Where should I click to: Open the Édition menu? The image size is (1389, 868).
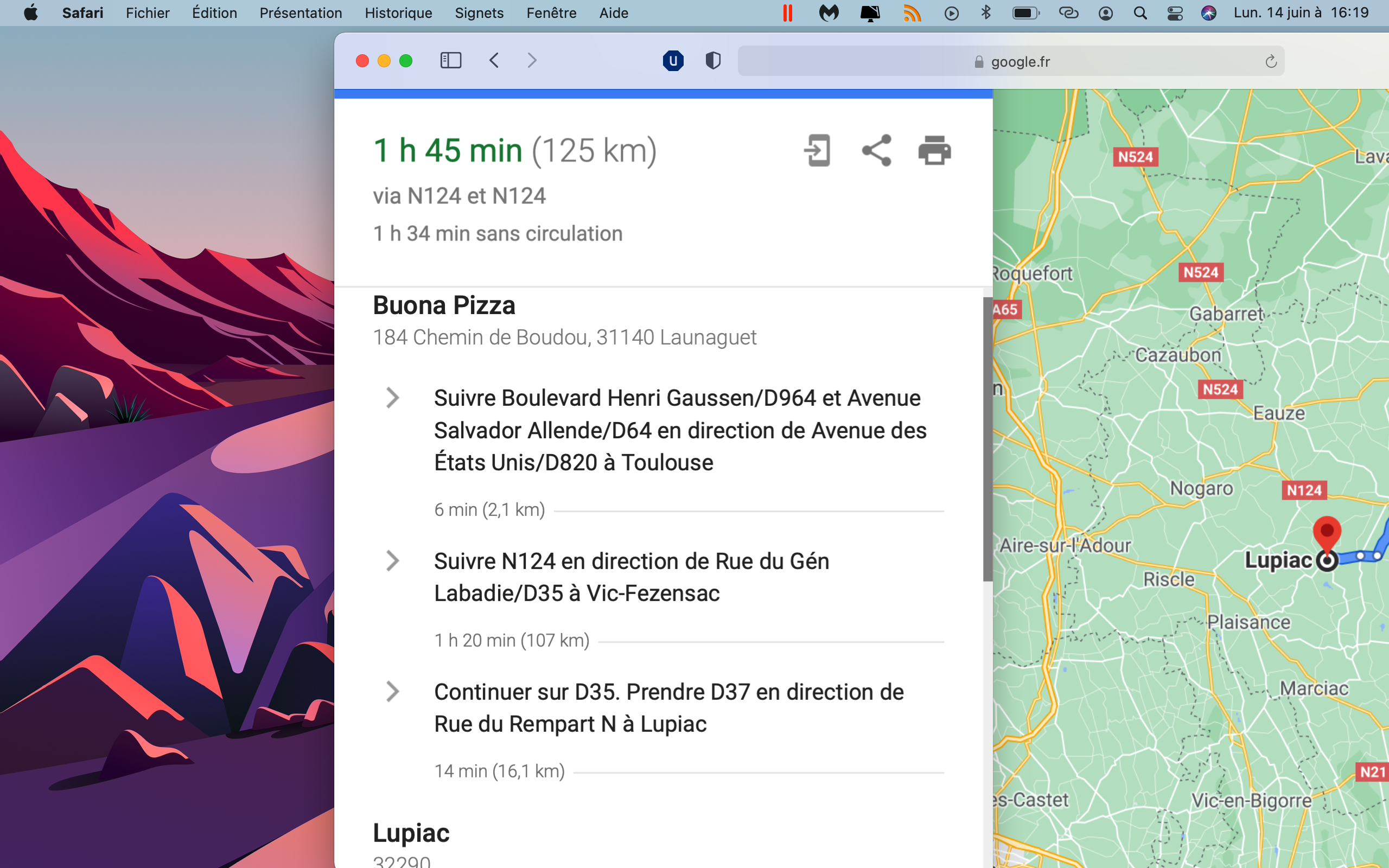(214, 12)
